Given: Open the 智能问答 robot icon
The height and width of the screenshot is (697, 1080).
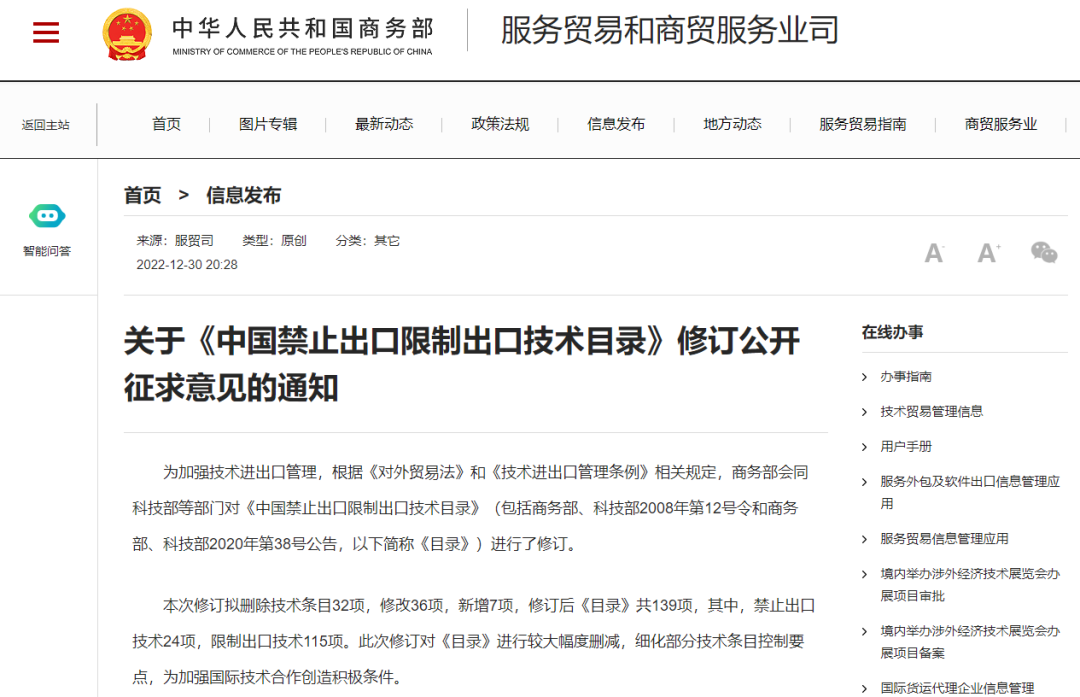Looking at the screenshot, I should point(47,216).
